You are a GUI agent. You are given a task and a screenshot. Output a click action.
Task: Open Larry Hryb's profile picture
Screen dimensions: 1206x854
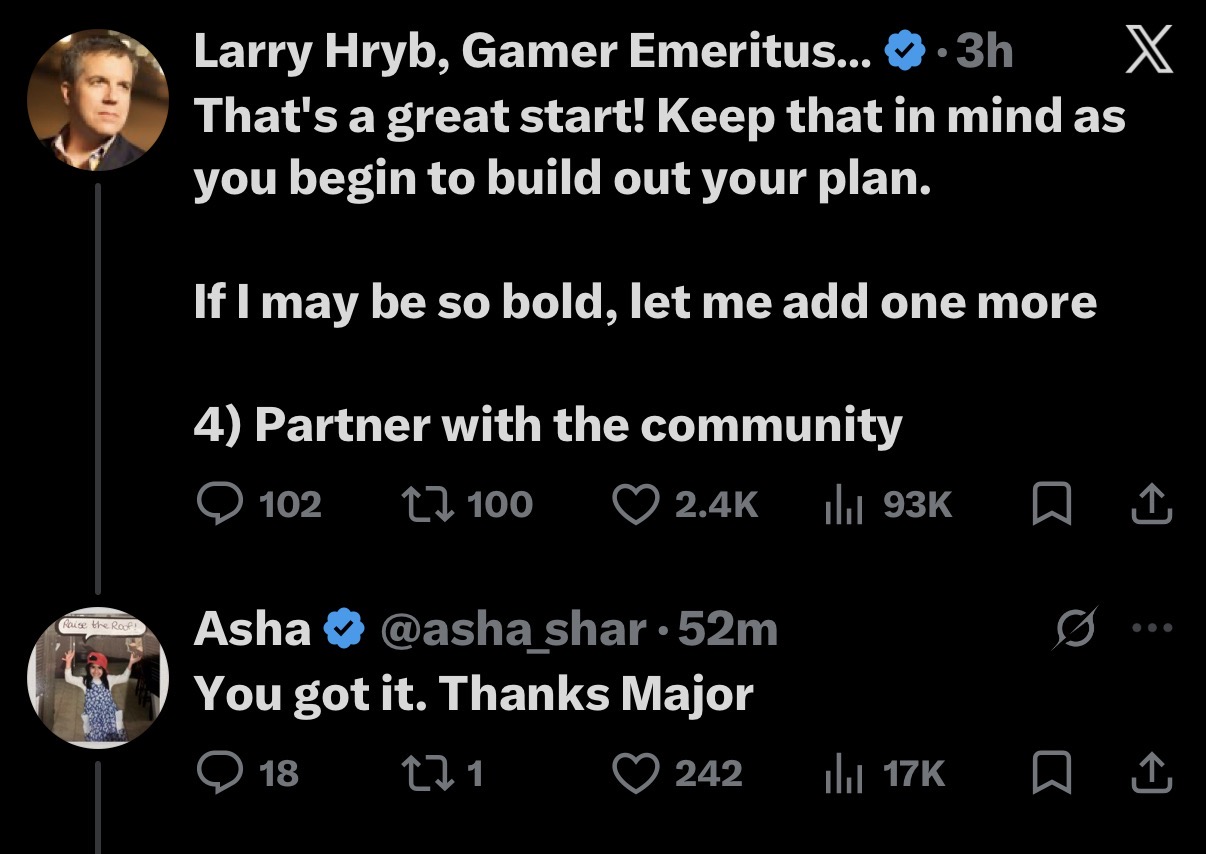(x=97, y=99)
